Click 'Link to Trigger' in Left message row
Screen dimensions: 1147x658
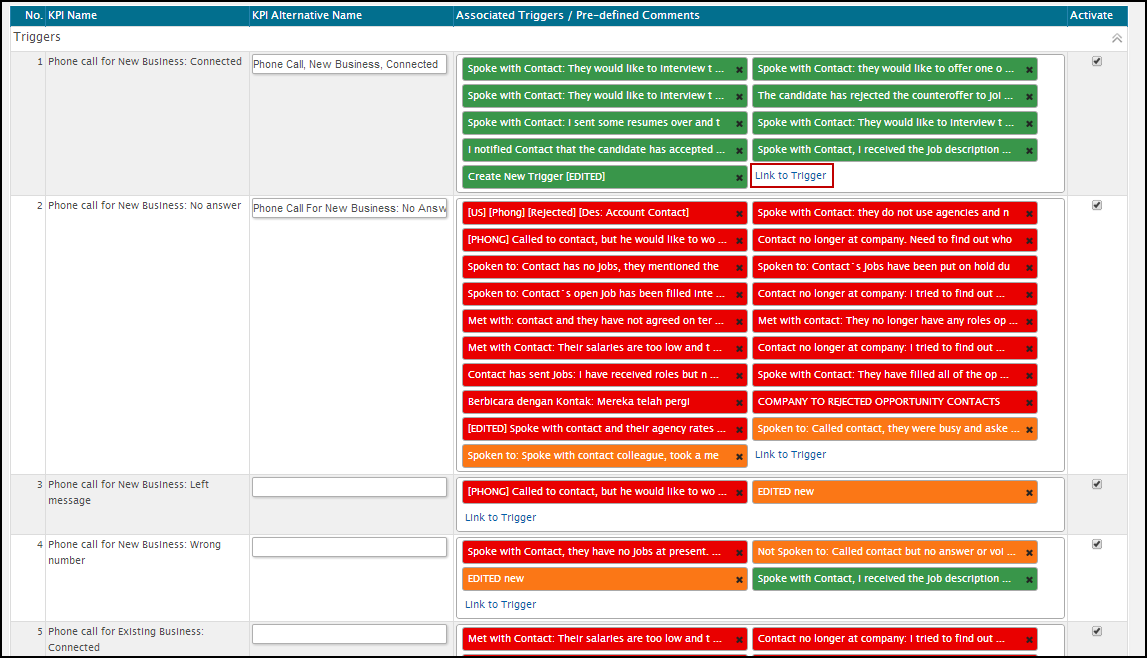501,518
